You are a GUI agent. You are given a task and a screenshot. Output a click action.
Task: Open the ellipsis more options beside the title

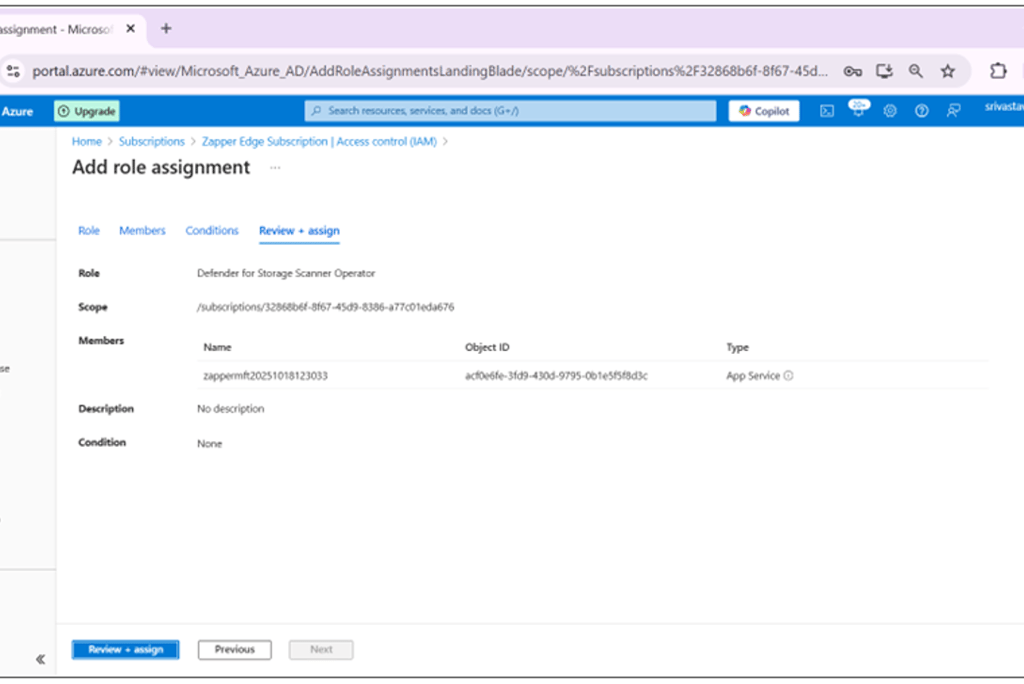275,168
